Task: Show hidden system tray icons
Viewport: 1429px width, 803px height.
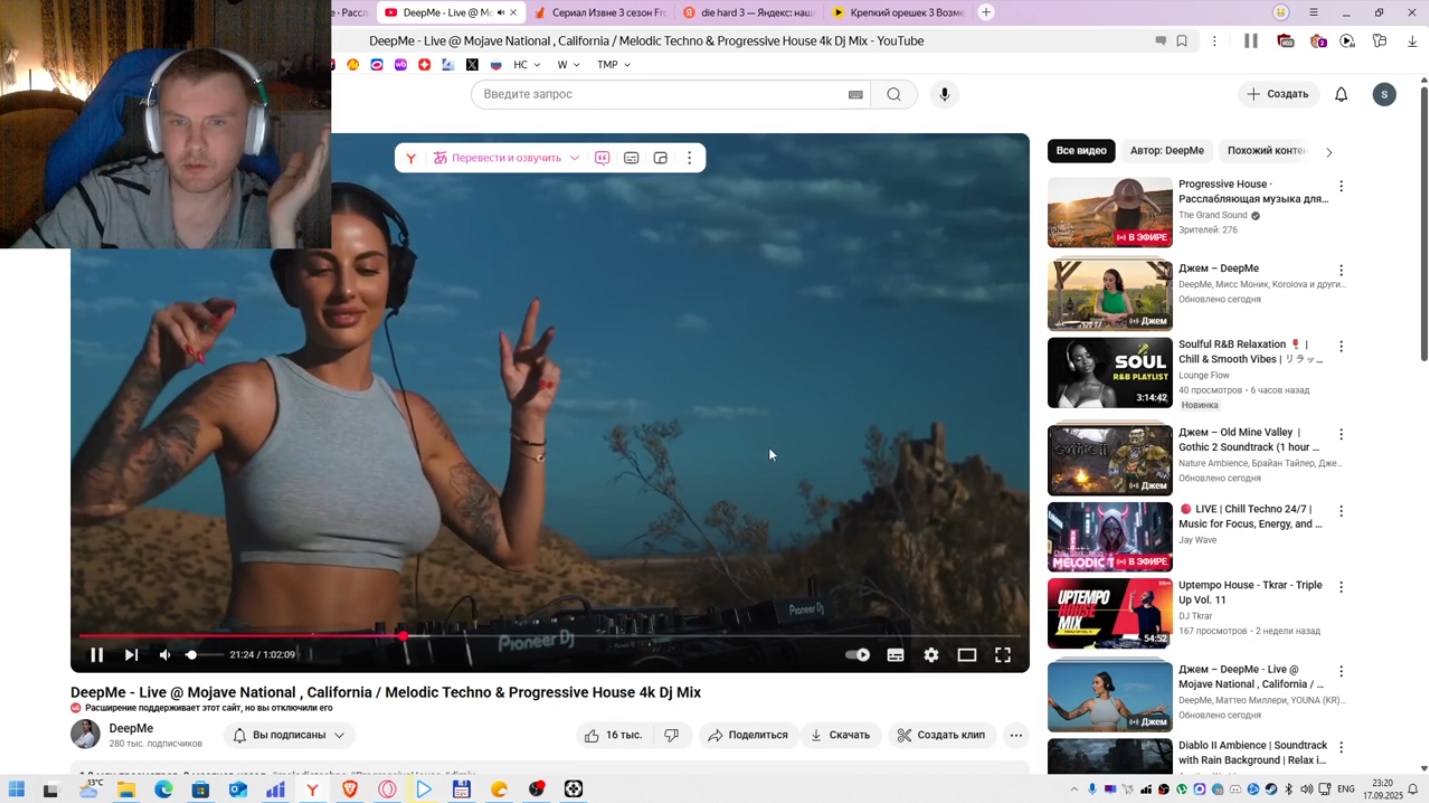Action: pos(1074,789)
